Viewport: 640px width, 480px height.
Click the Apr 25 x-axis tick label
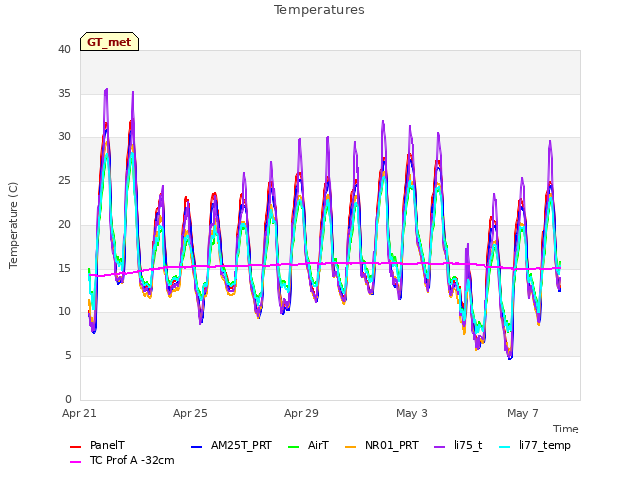(190, 413)
